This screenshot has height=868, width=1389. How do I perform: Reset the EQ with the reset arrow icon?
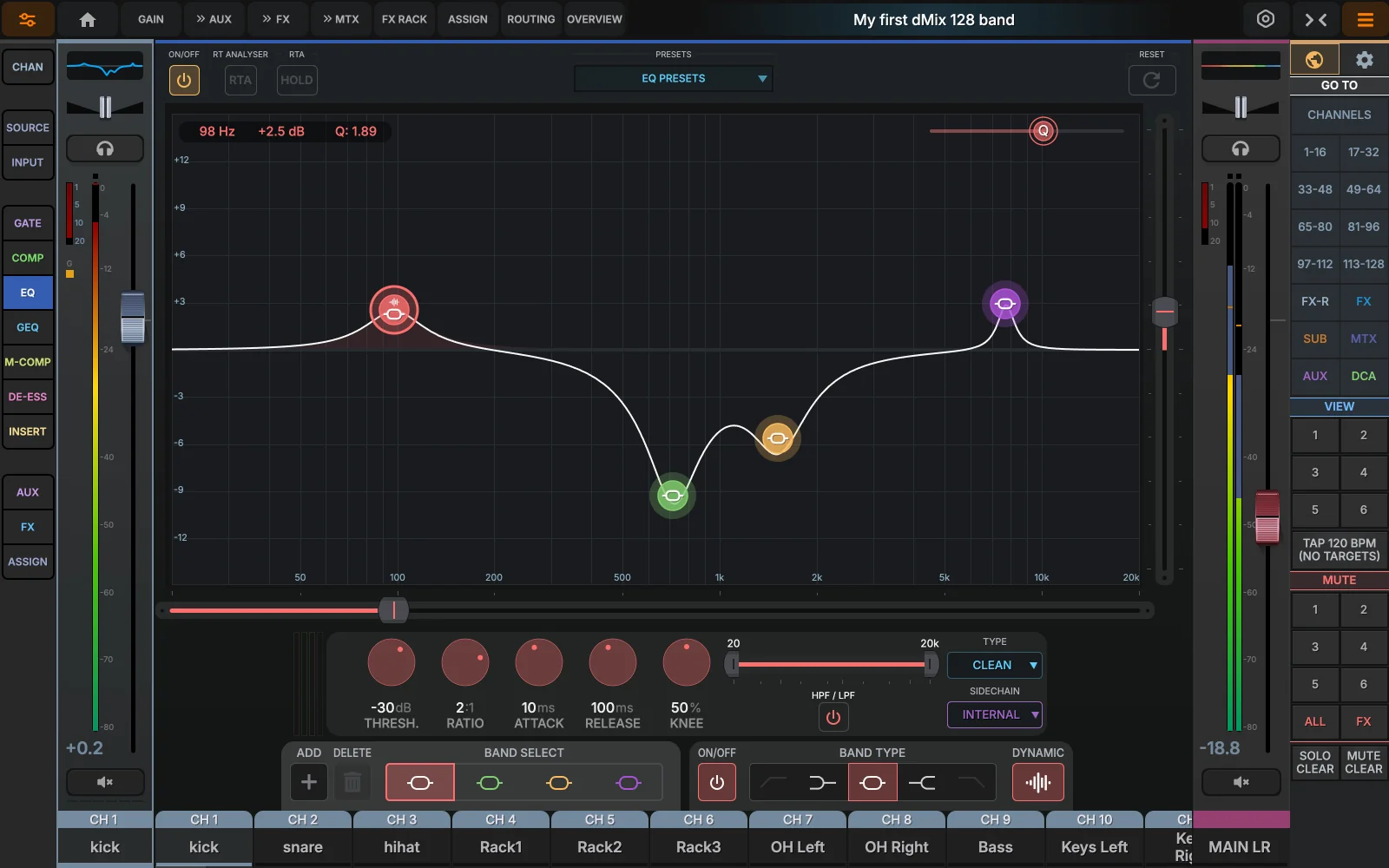(x=1152, y=80)
